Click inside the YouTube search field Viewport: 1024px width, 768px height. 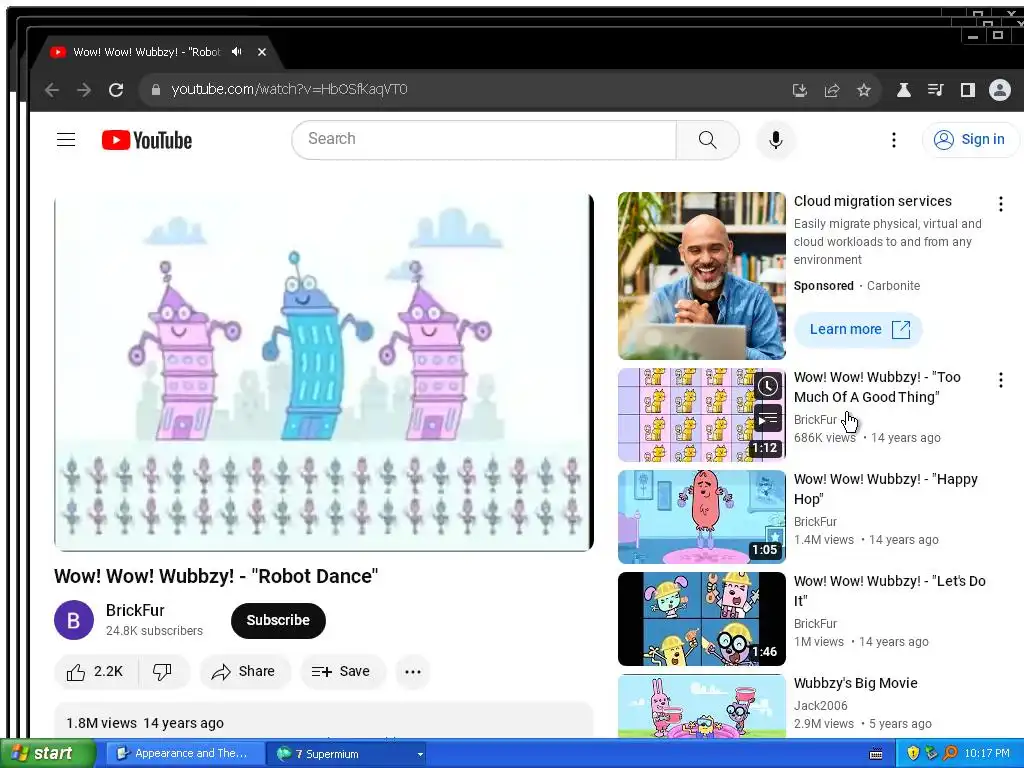pyautogui.click(x=484, y=139)
